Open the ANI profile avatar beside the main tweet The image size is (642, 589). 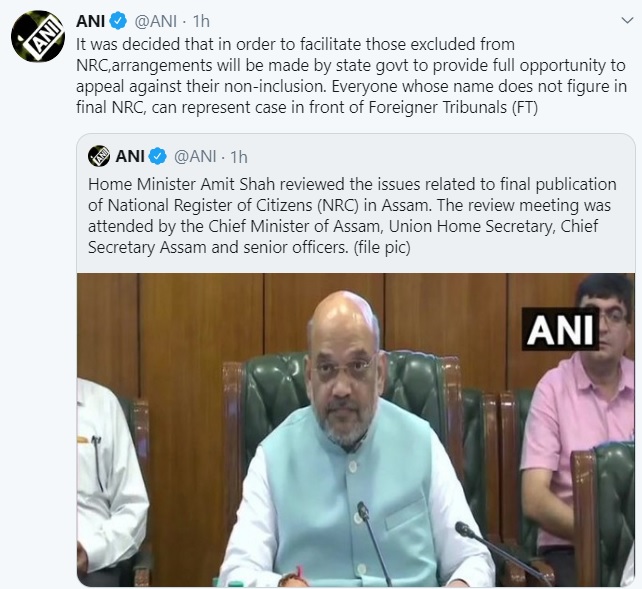tap(38, 36)
